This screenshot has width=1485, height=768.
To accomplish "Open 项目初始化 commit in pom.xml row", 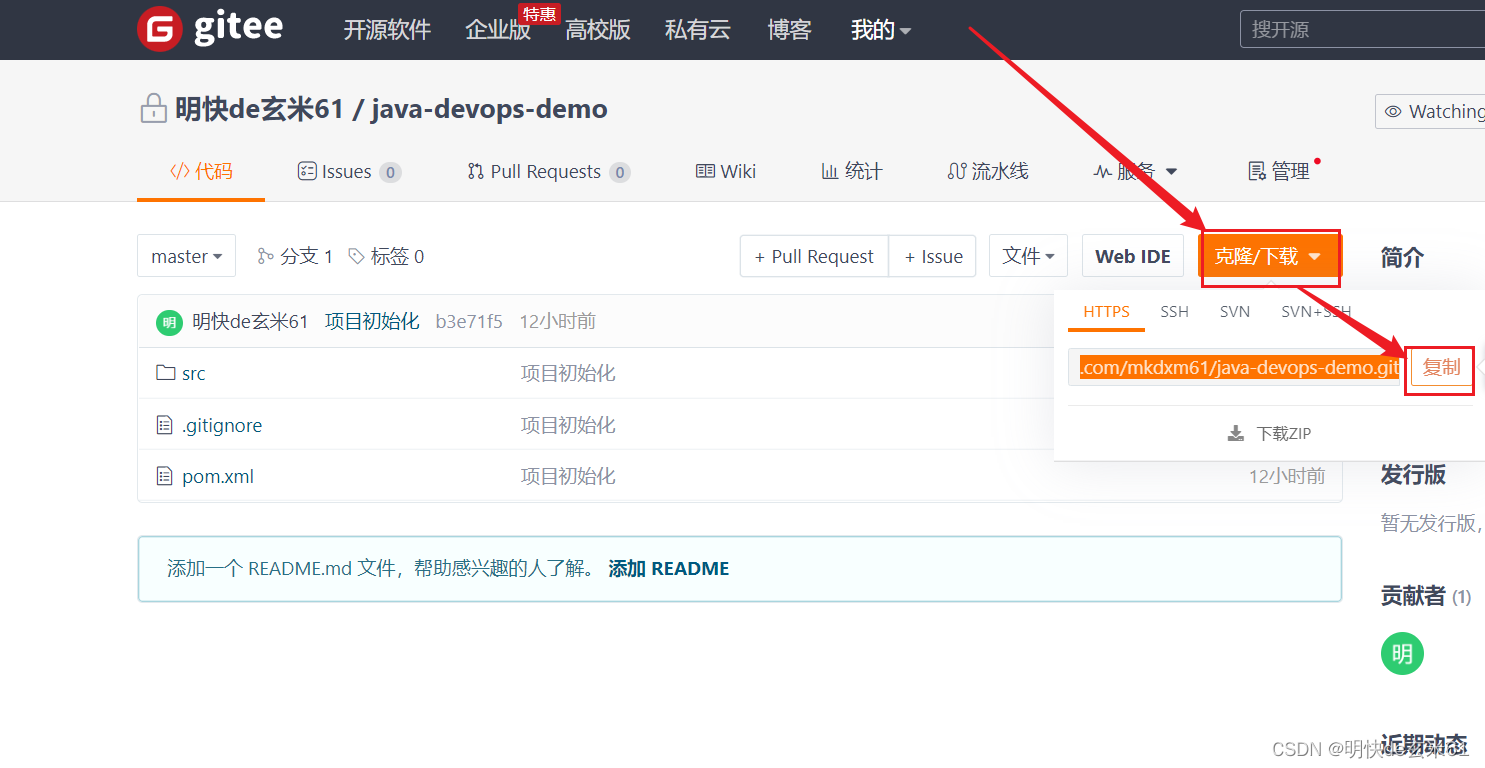I will click(x=568, y=476).
